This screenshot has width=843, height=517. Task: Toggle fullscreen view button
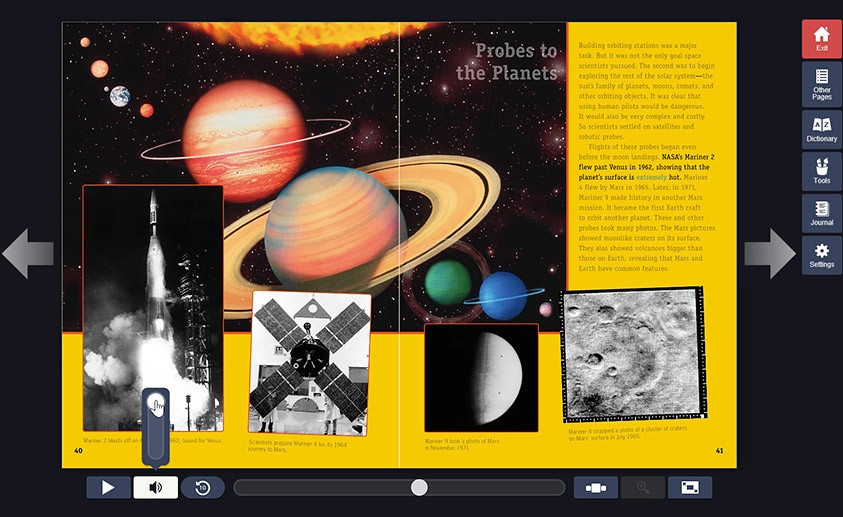tap(690, 487)
